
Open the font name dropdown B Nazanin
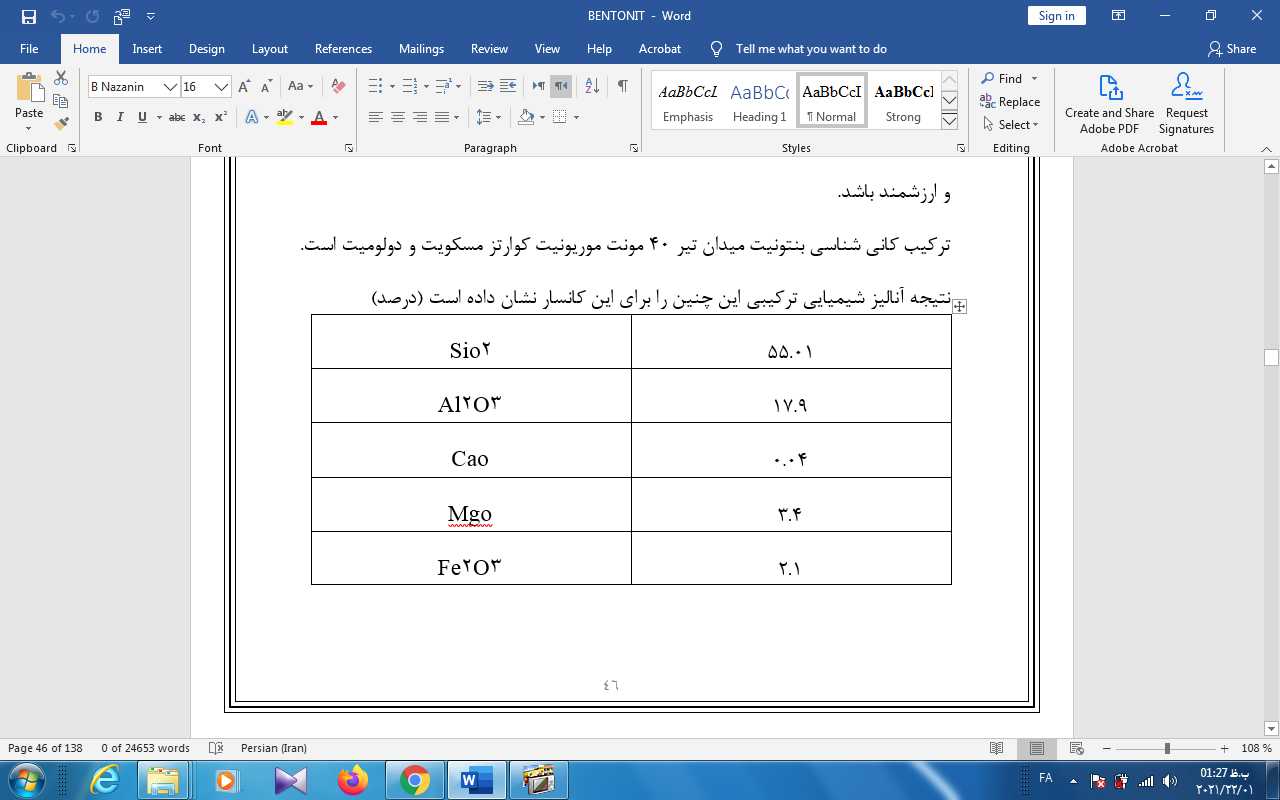point(170,87)
